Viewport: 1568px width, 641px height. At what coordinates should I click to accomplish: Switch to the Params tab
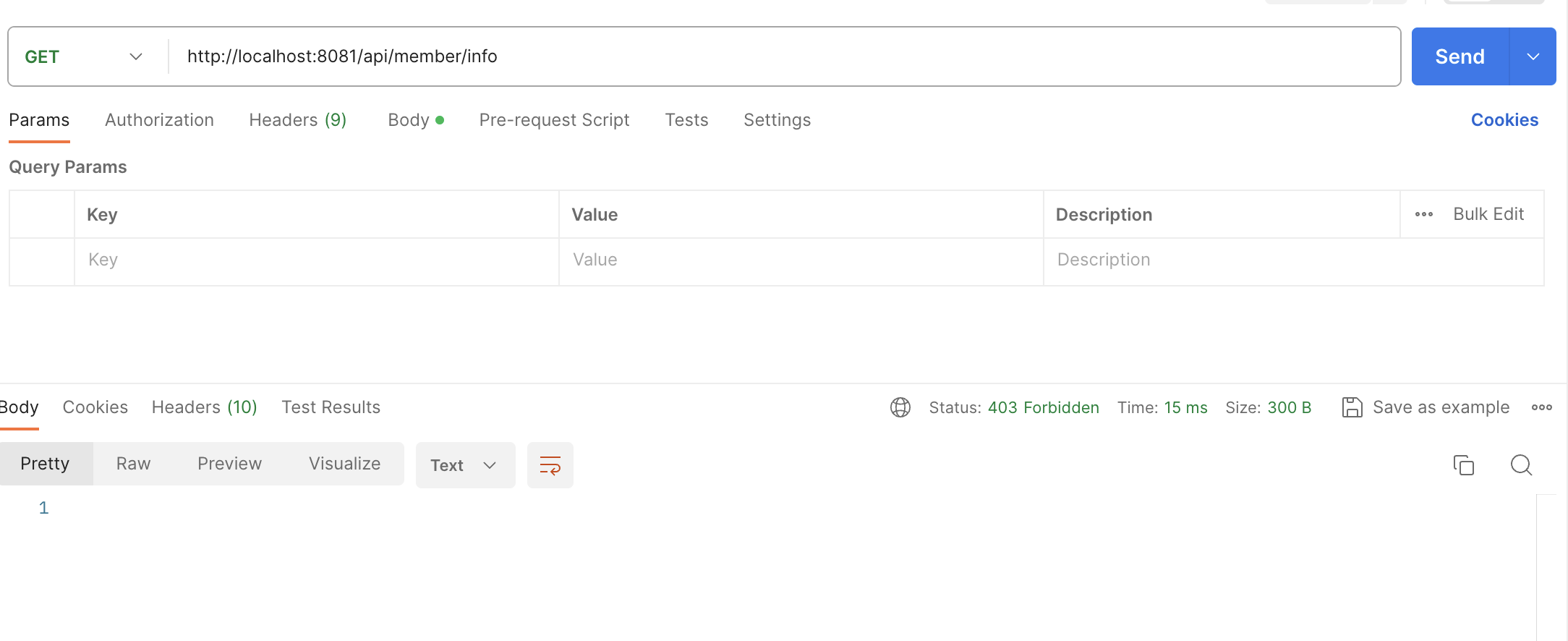point(39,120)
